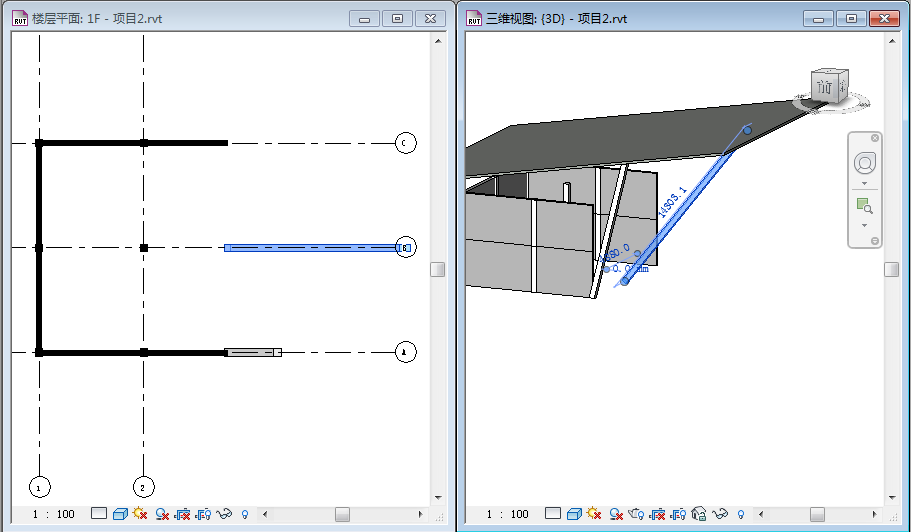Click Lock 3D View house icon
Image resolution: width=911 pixels, height=532 pixels.
[699, 513]
